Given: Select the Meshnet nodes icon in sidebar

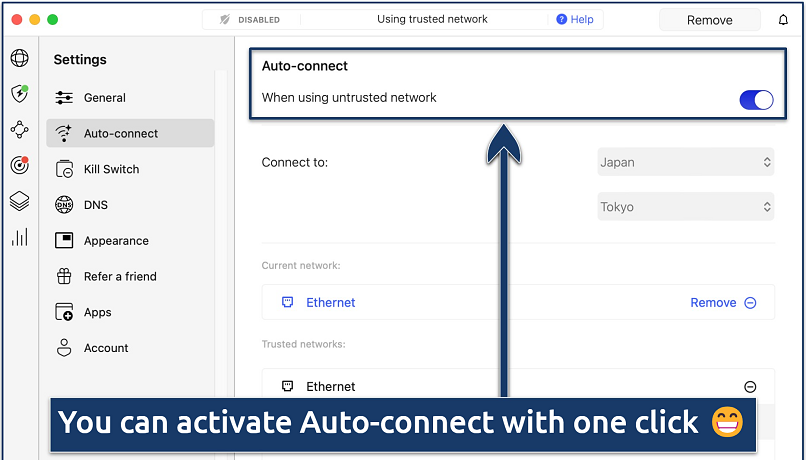Looking at the screenshot, I should click(x=19, y=129).
